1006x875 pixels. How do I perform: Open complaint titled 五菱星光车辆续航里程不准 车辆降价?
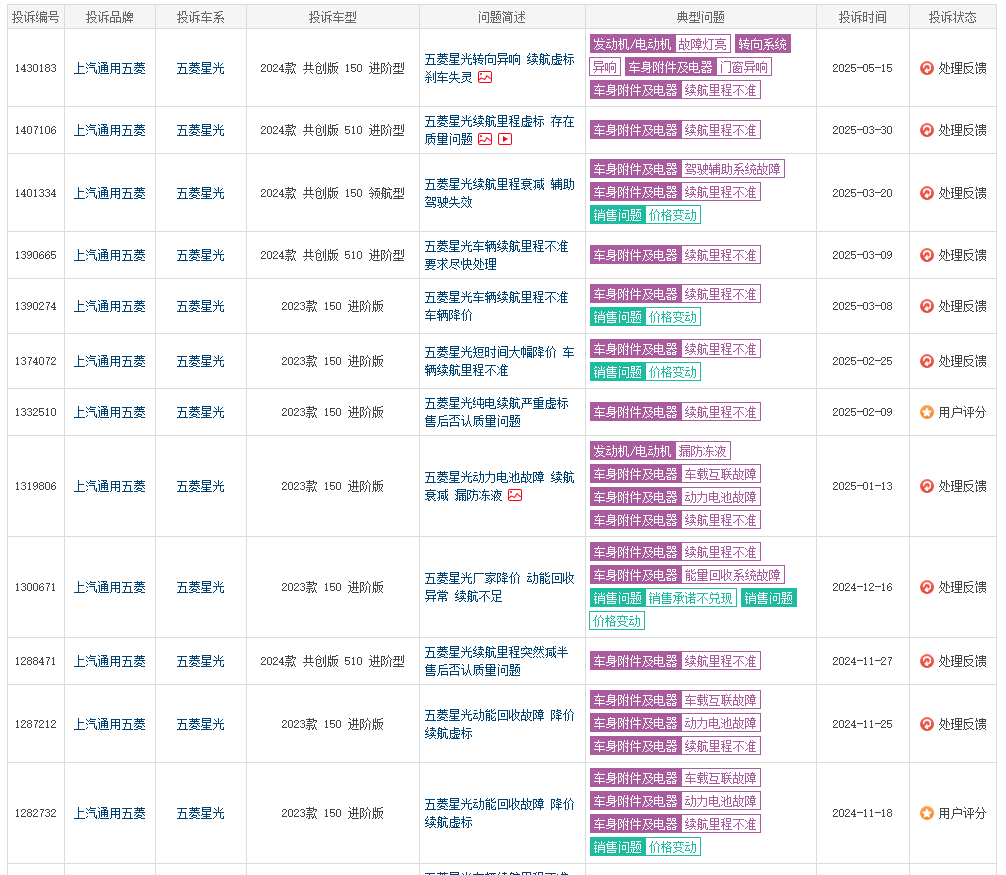(496, 306)
